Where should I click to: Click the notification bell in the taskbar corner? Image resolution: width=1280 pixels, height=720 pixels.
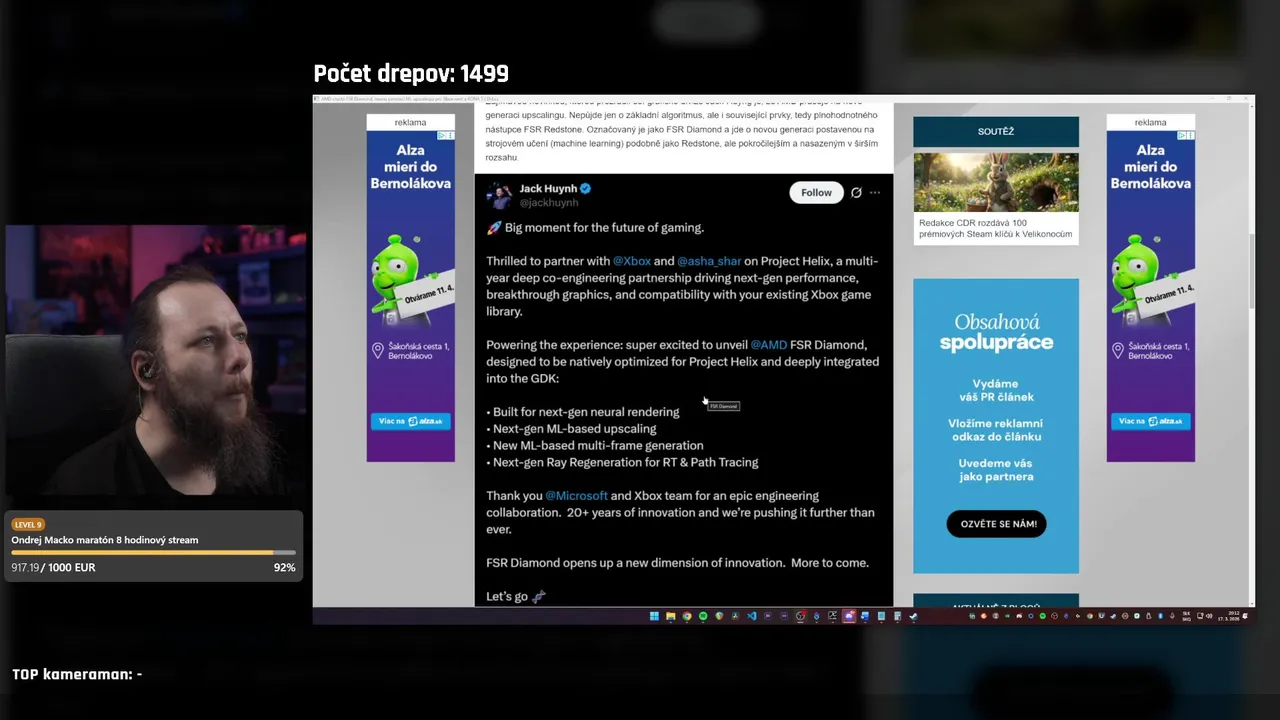(1245, 616)
